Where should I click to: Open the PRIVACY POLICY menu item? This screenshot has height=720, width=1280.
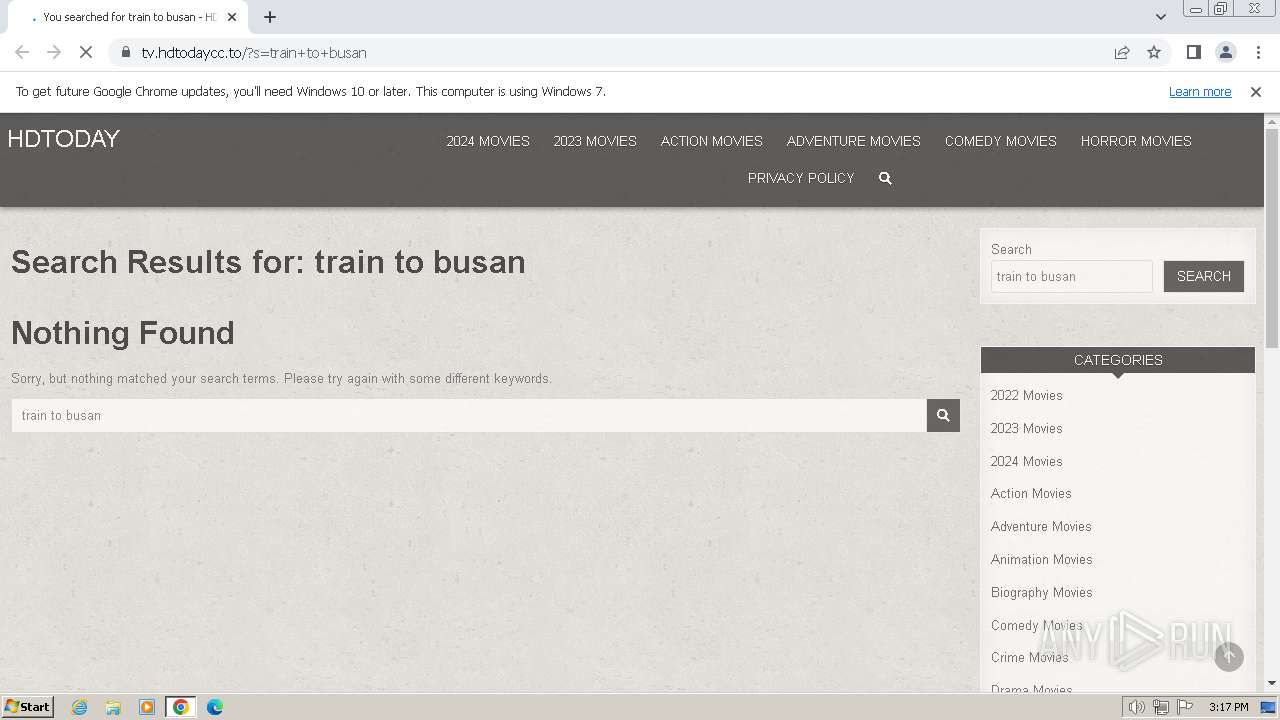pos(801,178)
